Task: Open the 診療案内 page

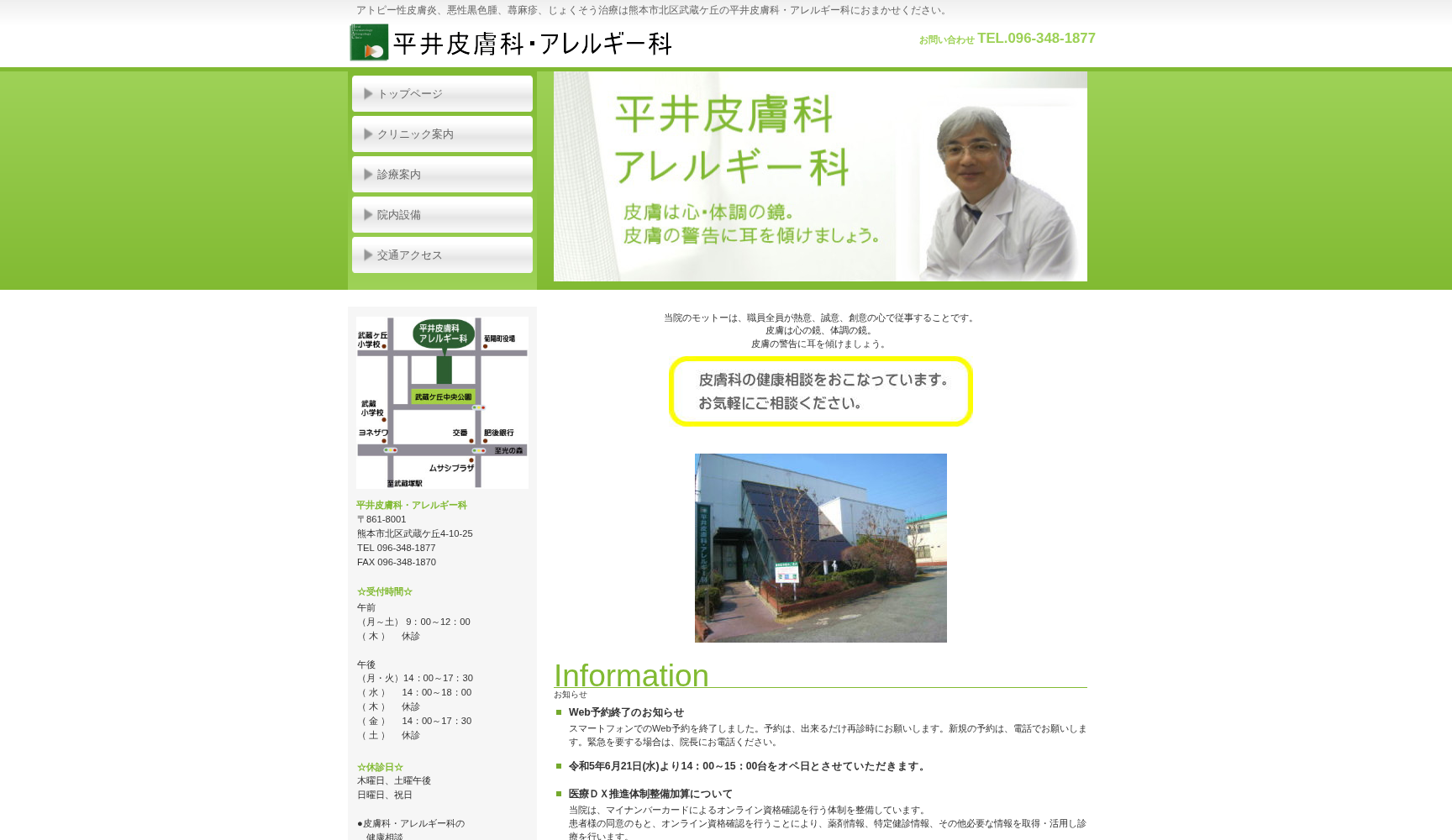Action: (441, 174)
